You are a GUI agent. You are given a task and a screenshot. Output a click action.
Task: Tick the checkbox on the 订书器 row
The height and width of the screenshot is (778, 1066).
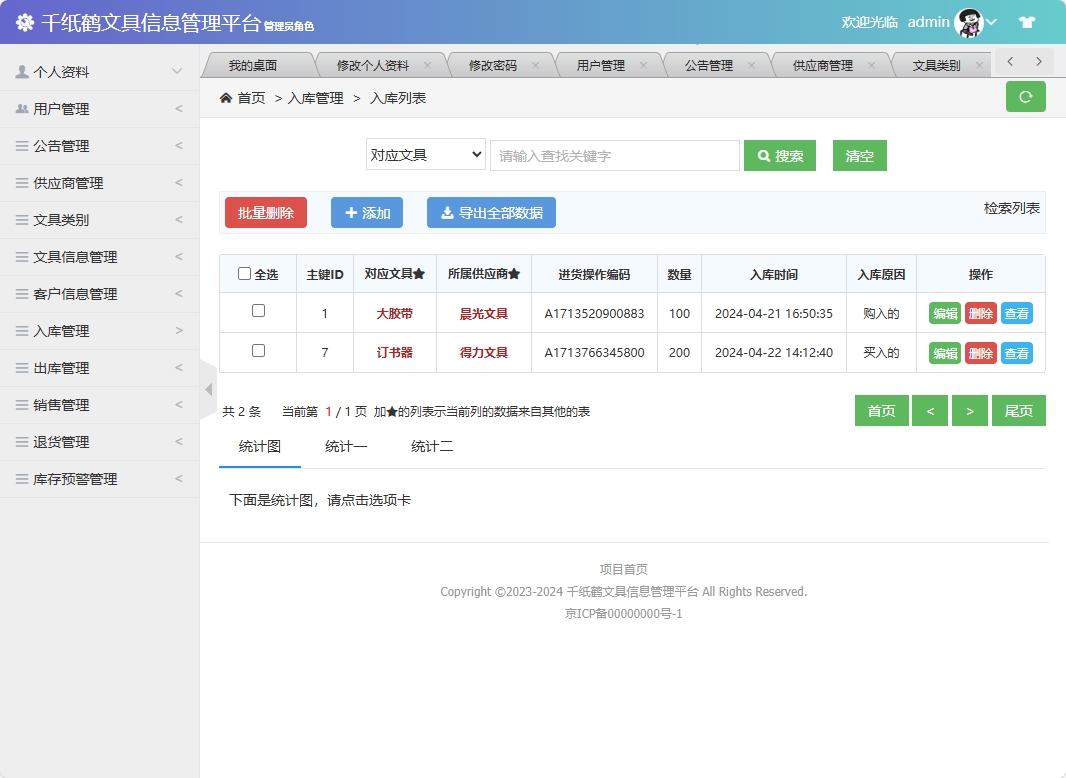257,352
